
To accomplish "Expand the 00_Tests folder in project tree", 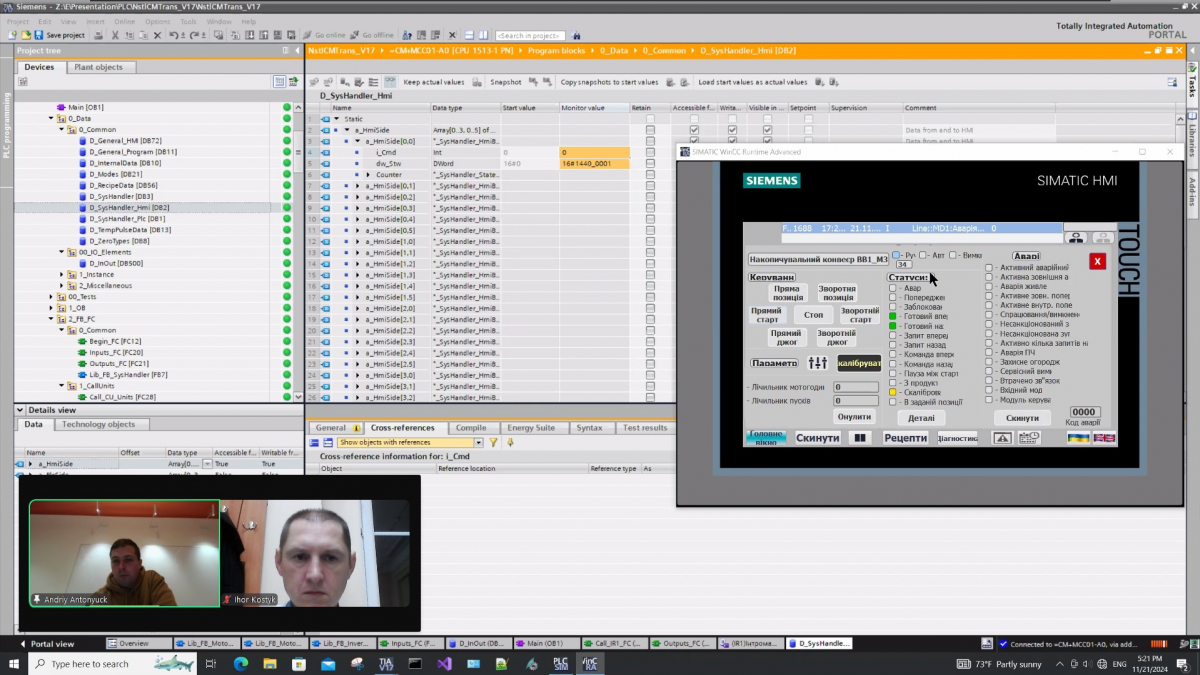I will (51, 297).
